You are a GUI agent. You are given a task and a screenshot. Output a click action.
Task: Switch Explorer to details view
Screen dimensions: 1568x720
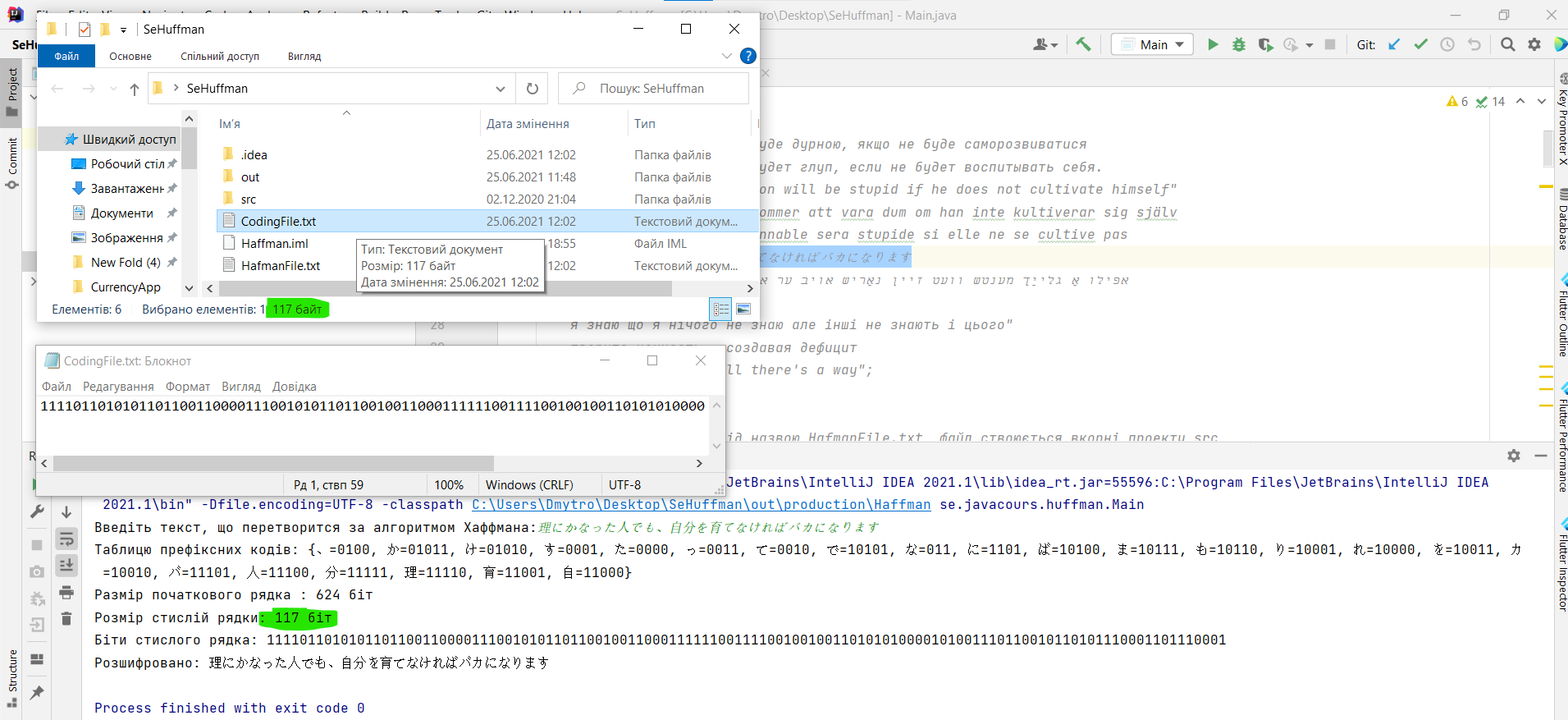click(x=721, y=309)
